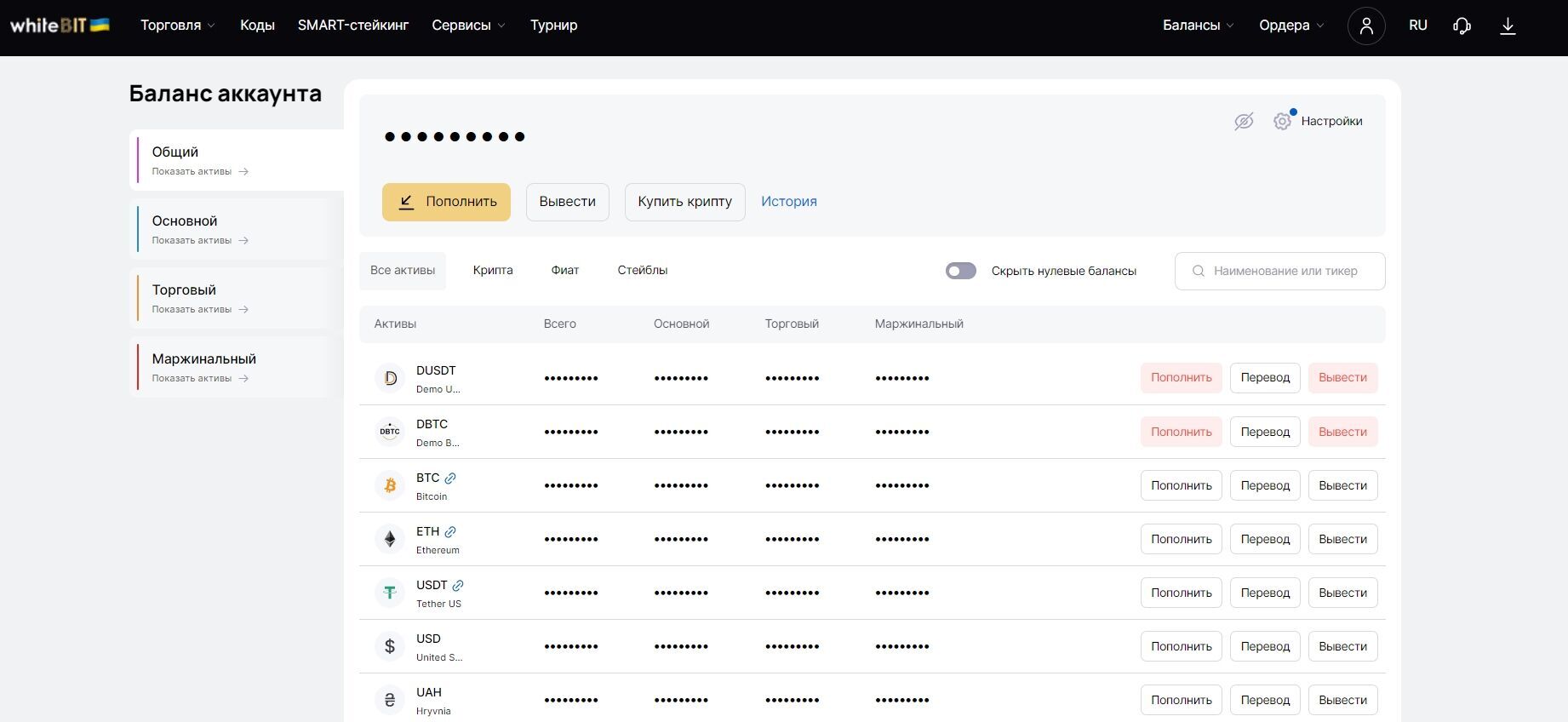Toggle balance visibility eye icon

[1244, 122]
